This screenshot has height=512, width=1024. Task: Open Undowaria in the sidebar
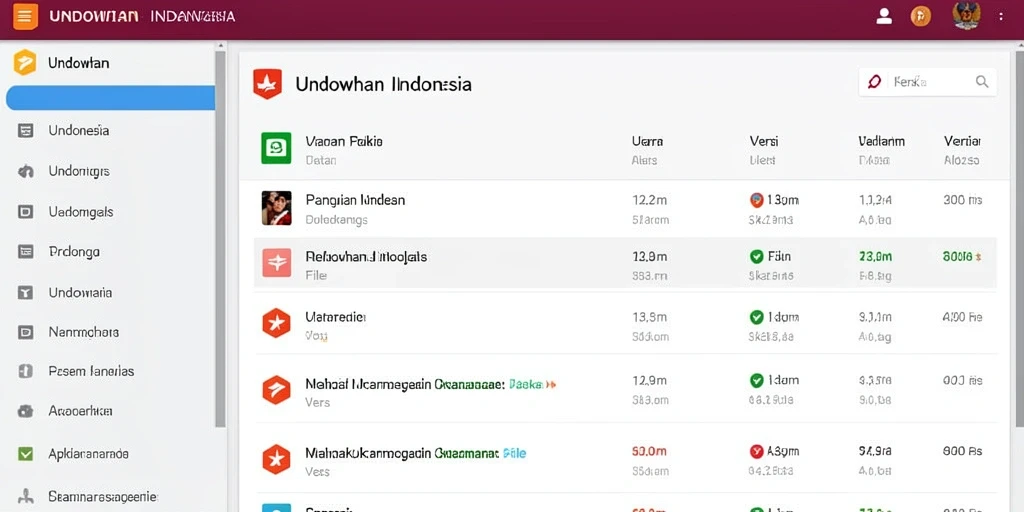[x=80, y=293]
